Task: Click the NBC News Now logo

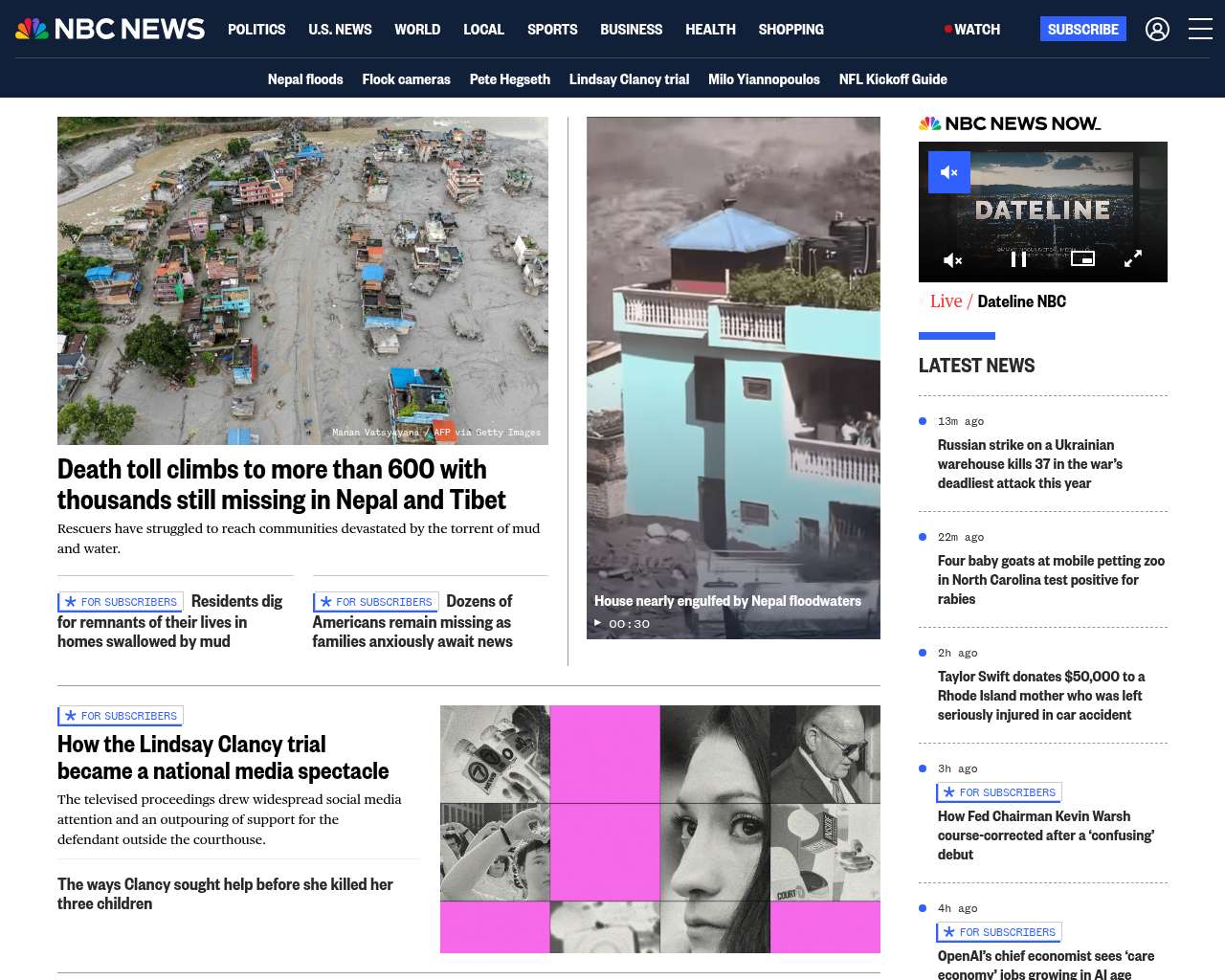Action: pos(1010,123)
